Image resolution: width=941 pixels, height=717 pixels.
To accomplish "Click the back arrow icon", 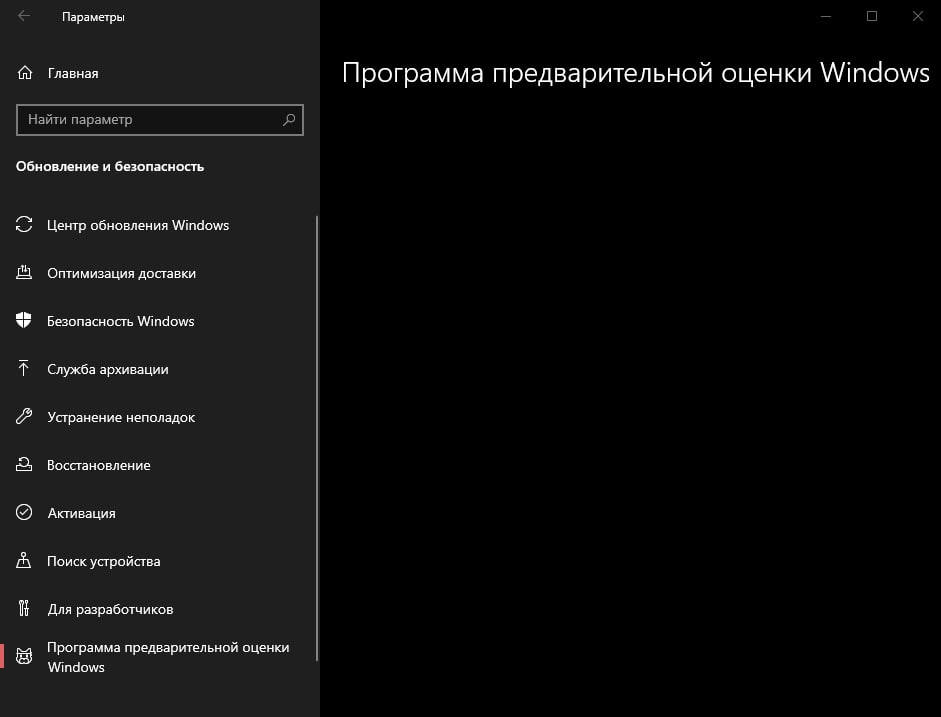I will [24, 16].
